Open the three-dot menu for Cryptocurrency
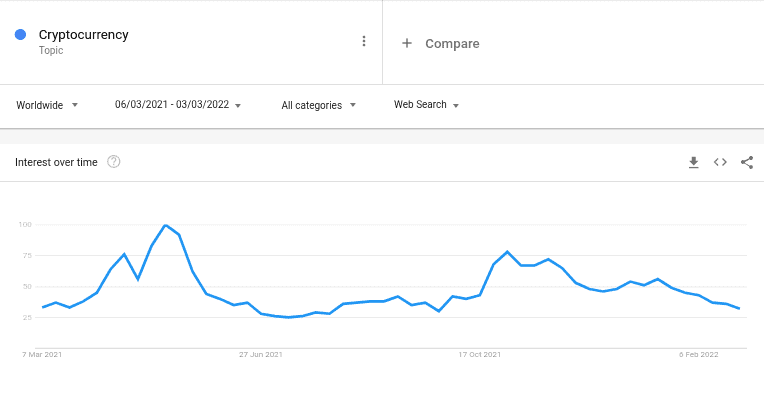Image resolution: width=764 pixels, height=402 pixels. coord(363,41)
